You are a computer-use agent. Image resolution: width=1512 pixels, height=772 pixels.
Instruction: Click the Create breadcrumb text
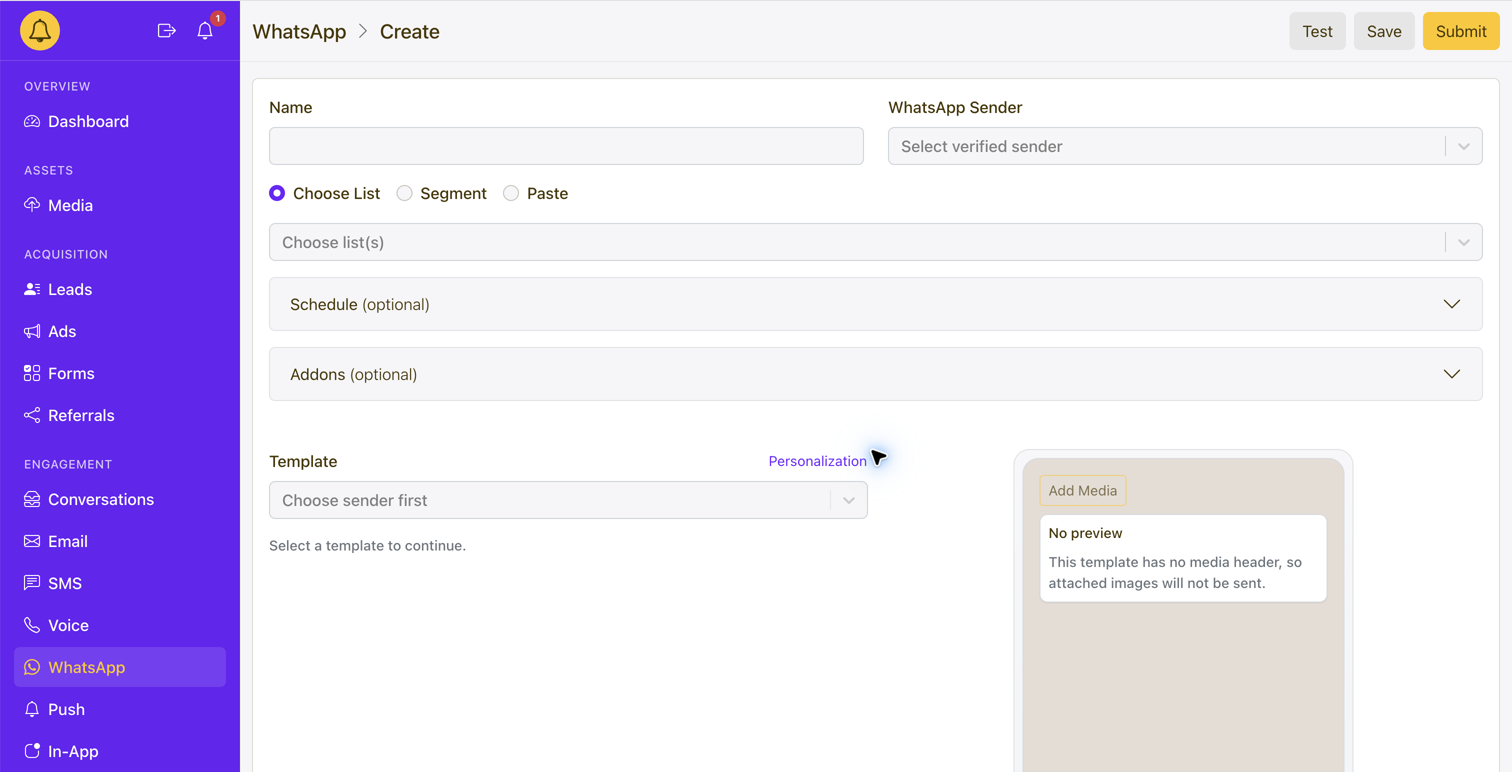[410, 31]
